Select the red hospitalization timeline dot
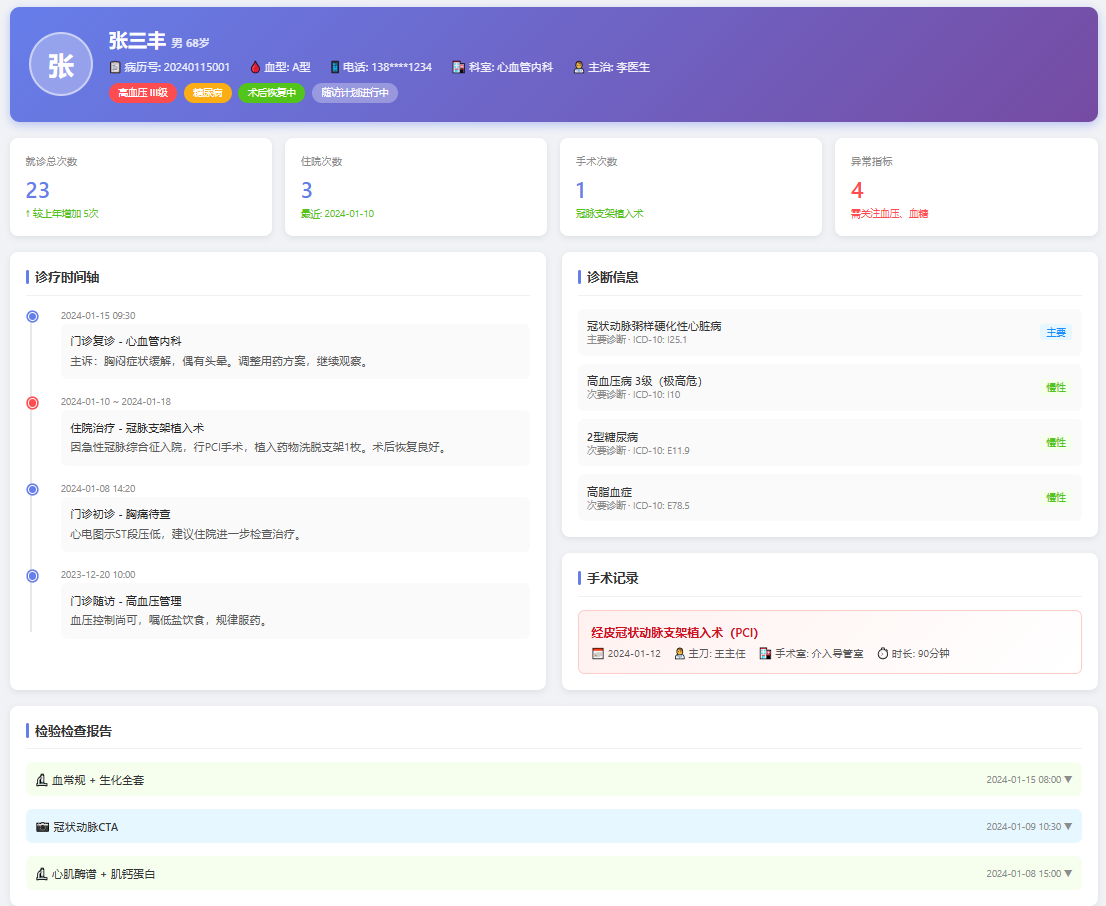This screenshot has height=906, width=1106. 32,403
